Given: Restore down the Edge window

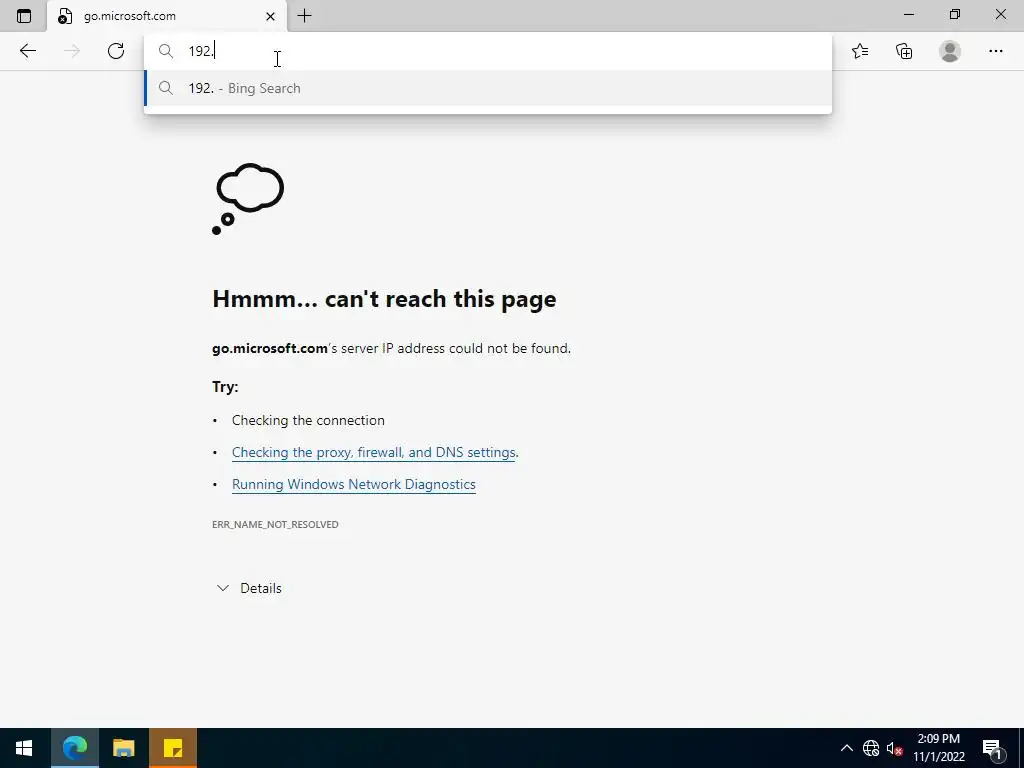Looking at the screenshot, I should pos(955,14).
